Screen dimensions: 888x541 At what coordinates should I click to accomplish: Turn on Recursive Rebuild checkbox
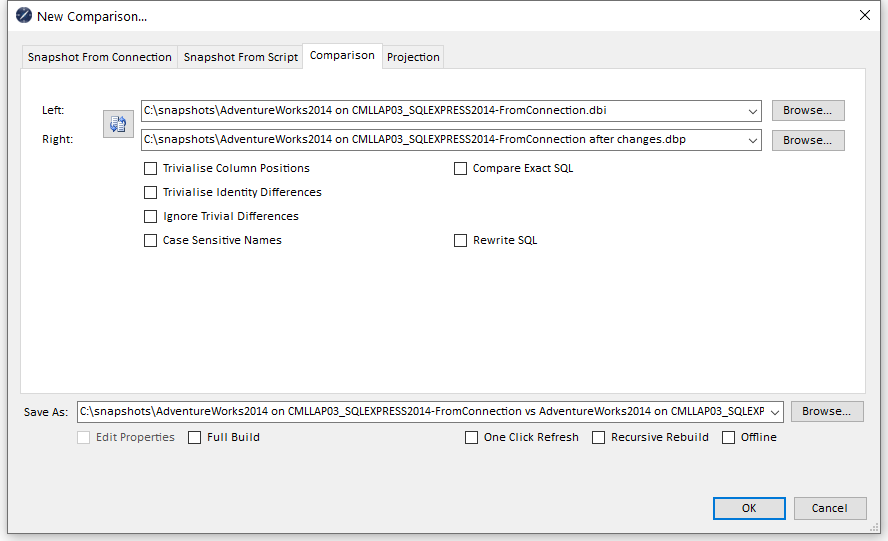[x=599, y=438]
